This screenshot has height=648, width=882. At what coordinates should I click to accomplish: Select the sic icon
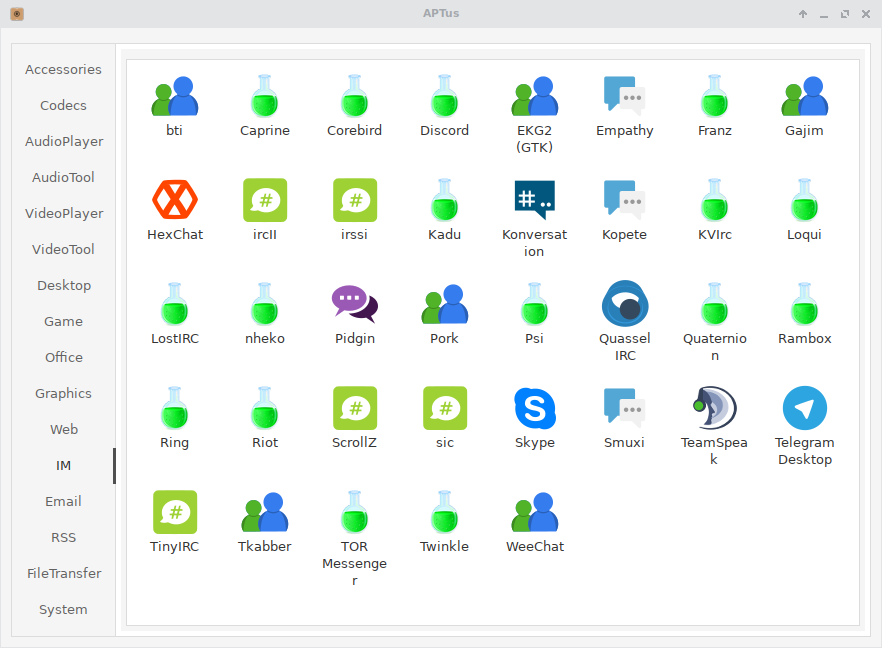444,408
